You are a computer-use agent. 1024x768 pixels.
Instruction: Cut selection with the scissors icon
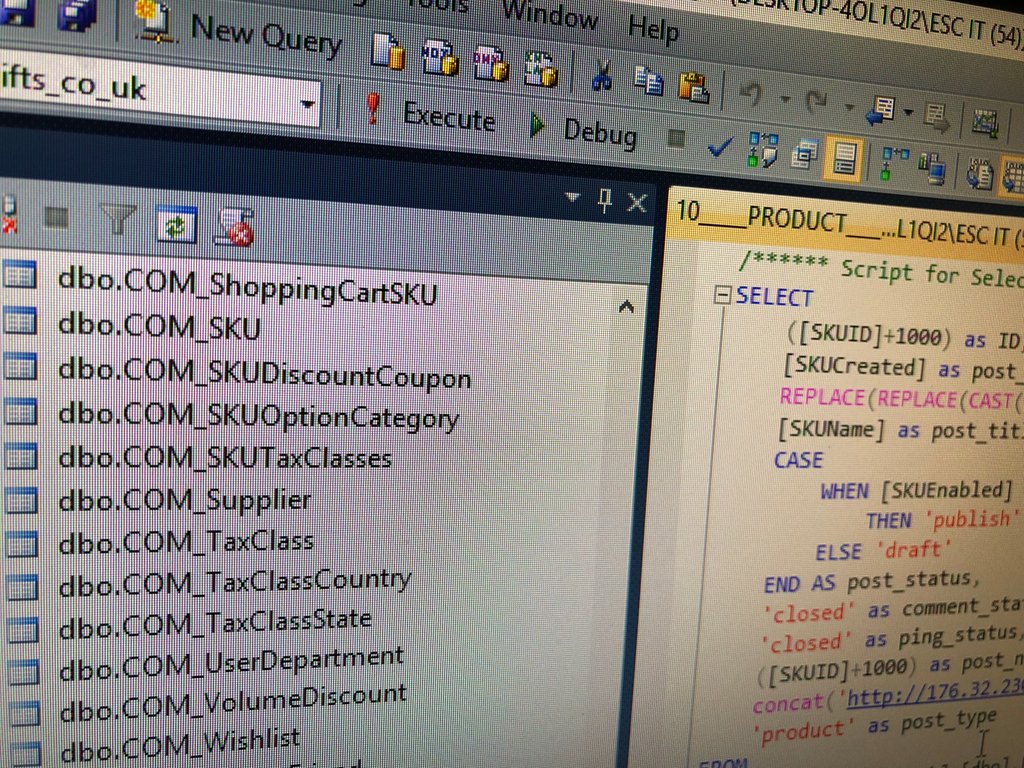pos(603,74)
